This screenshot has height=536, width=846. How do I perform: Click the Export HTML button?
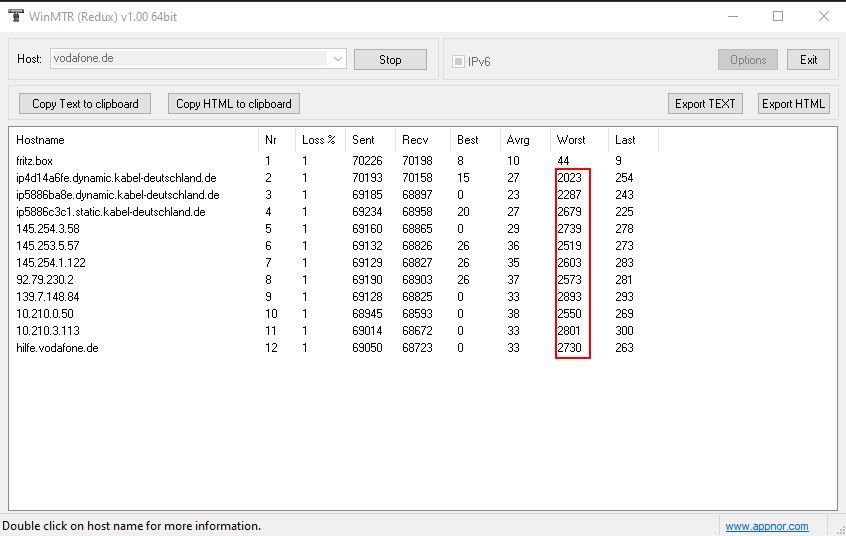tap(794, 104)
